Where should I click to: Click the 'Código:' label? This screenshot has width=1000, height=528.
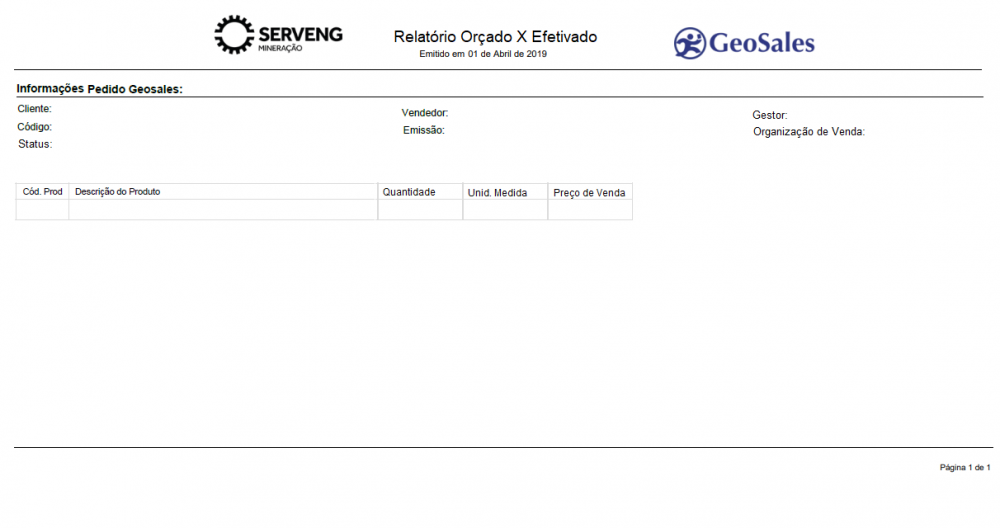click(34, 127)
